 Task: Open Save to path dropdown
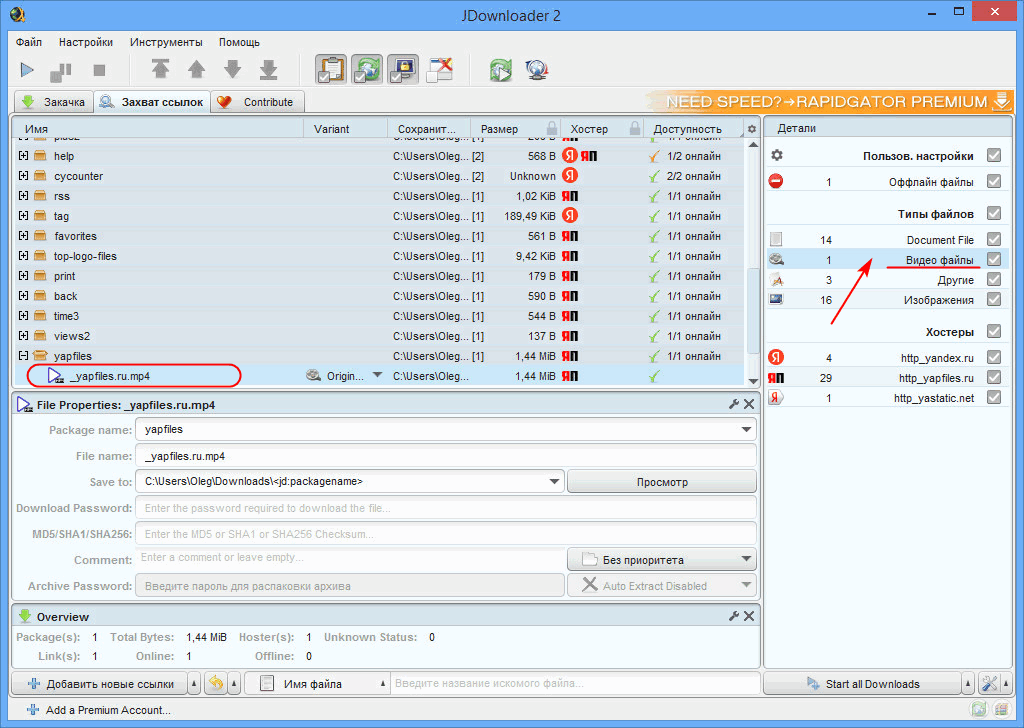[x=554, y=482]
